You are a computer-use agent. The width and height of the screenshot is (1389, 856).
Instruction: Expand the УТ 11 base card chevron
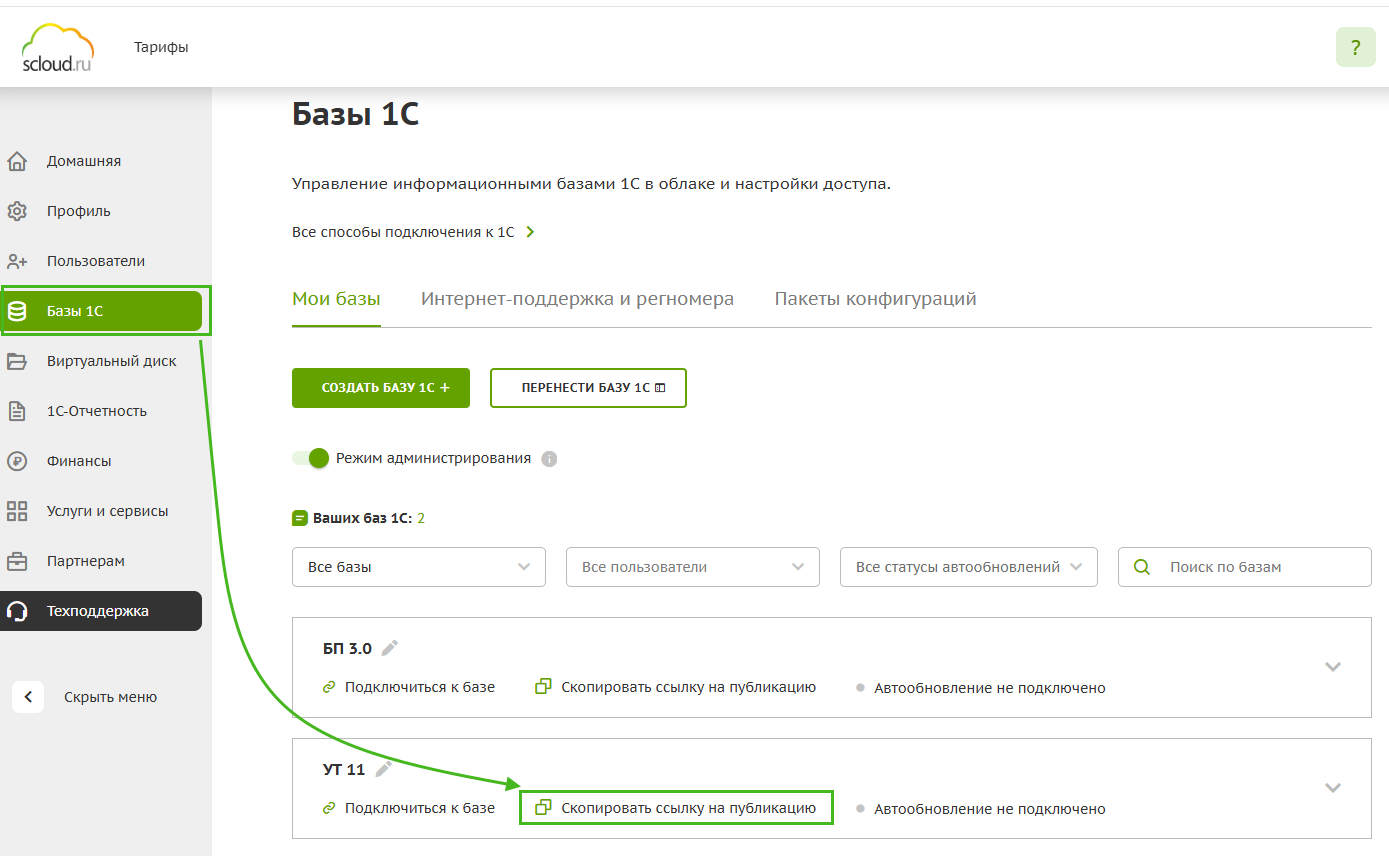(x=1333, y=787)
